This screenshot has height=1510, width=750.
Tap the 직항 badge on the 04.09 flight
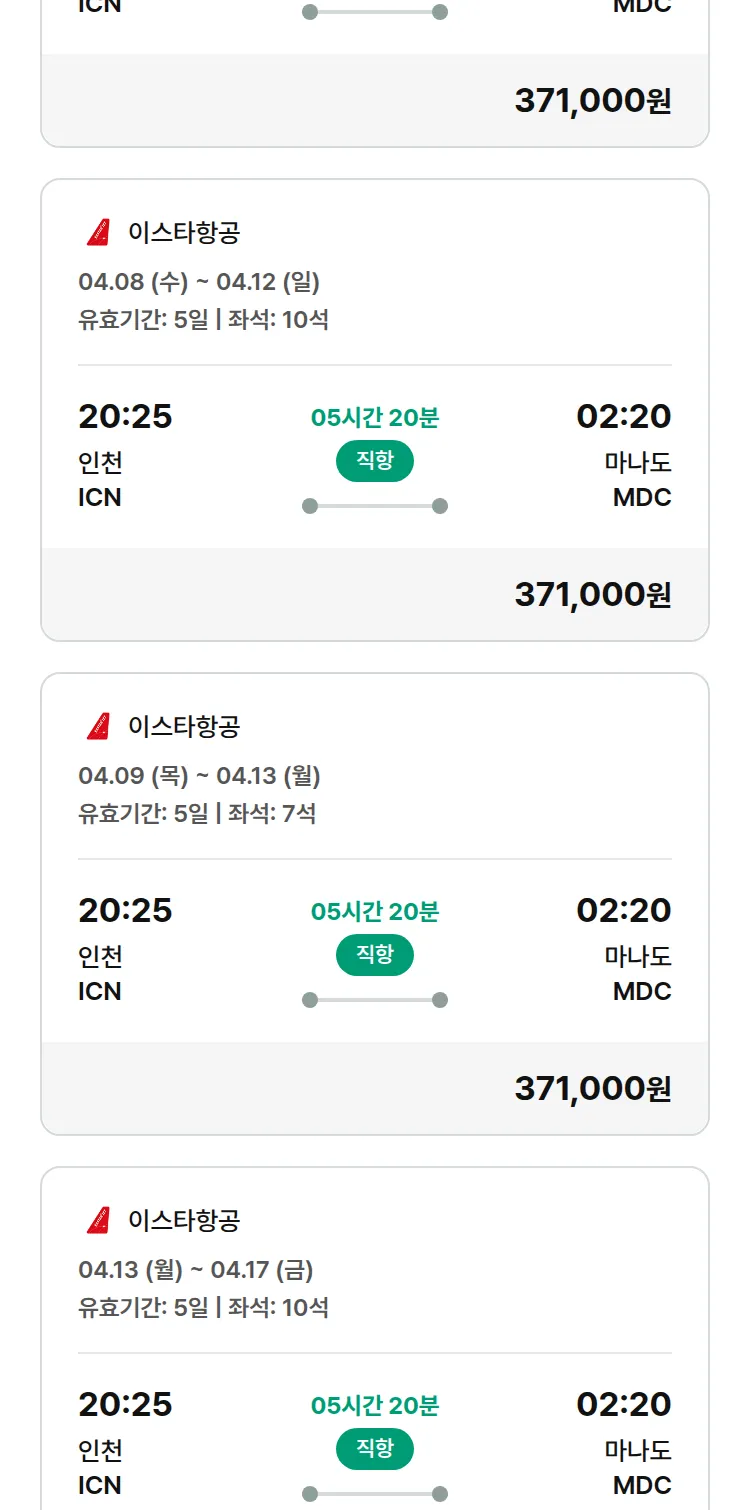(x=375, y=955)
